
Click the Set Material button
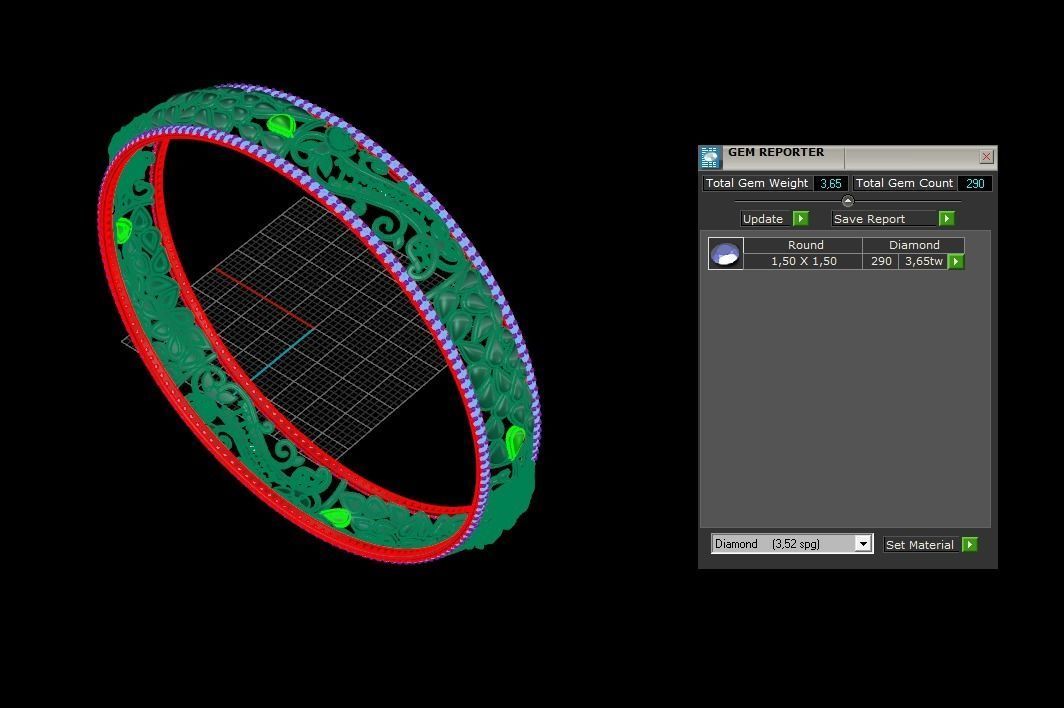tap(920, 544)
